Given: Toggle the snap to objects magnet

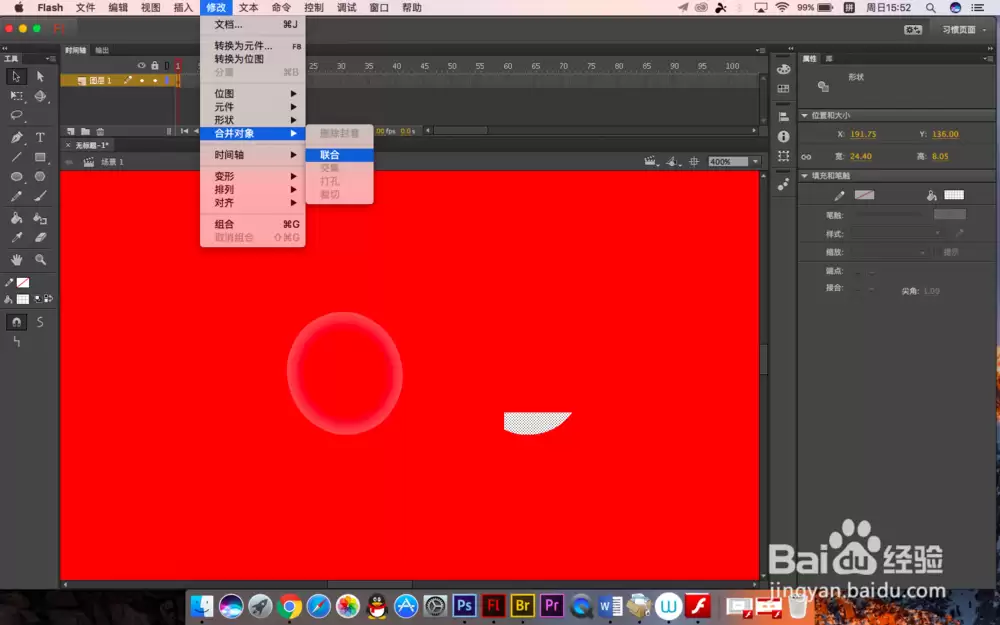Looking at the screenshot, I should tap(17, 322).
